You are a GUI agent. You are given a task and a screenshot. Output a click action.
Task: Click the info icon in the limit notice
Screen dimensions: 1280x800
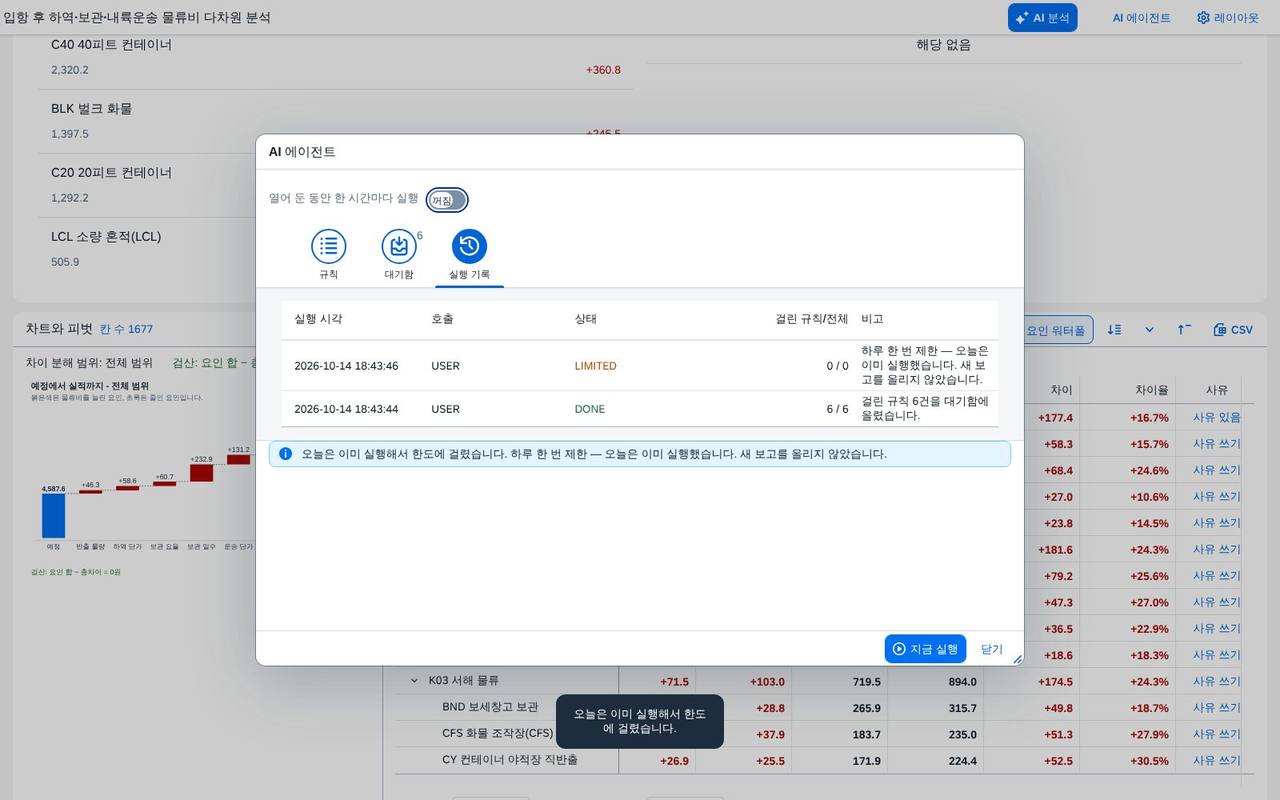click(x=285, y=453)
